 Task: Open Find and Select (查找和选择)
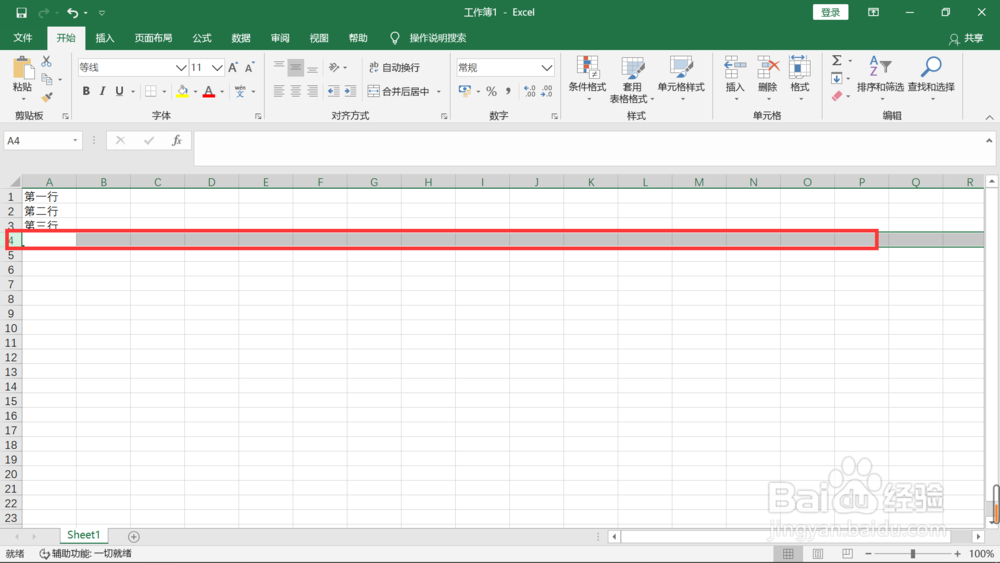click(x=931, y=78)
